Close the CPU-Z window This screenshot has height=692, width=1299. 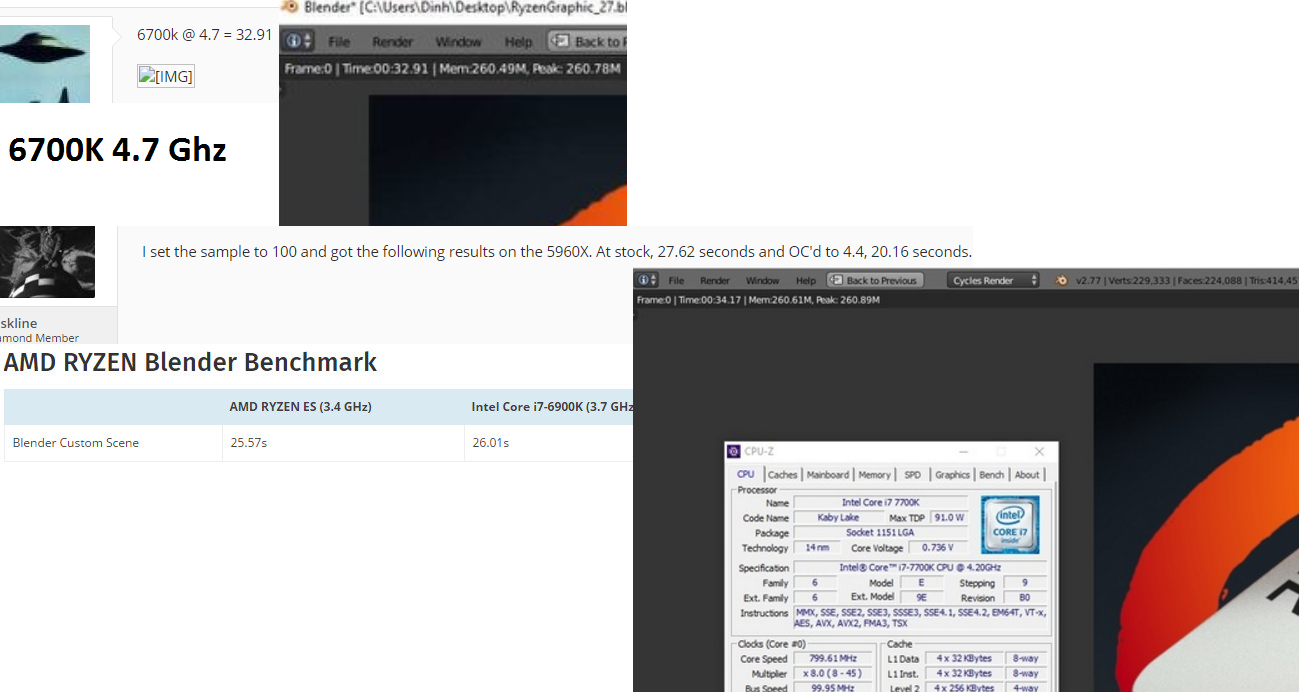point(1039,452)
